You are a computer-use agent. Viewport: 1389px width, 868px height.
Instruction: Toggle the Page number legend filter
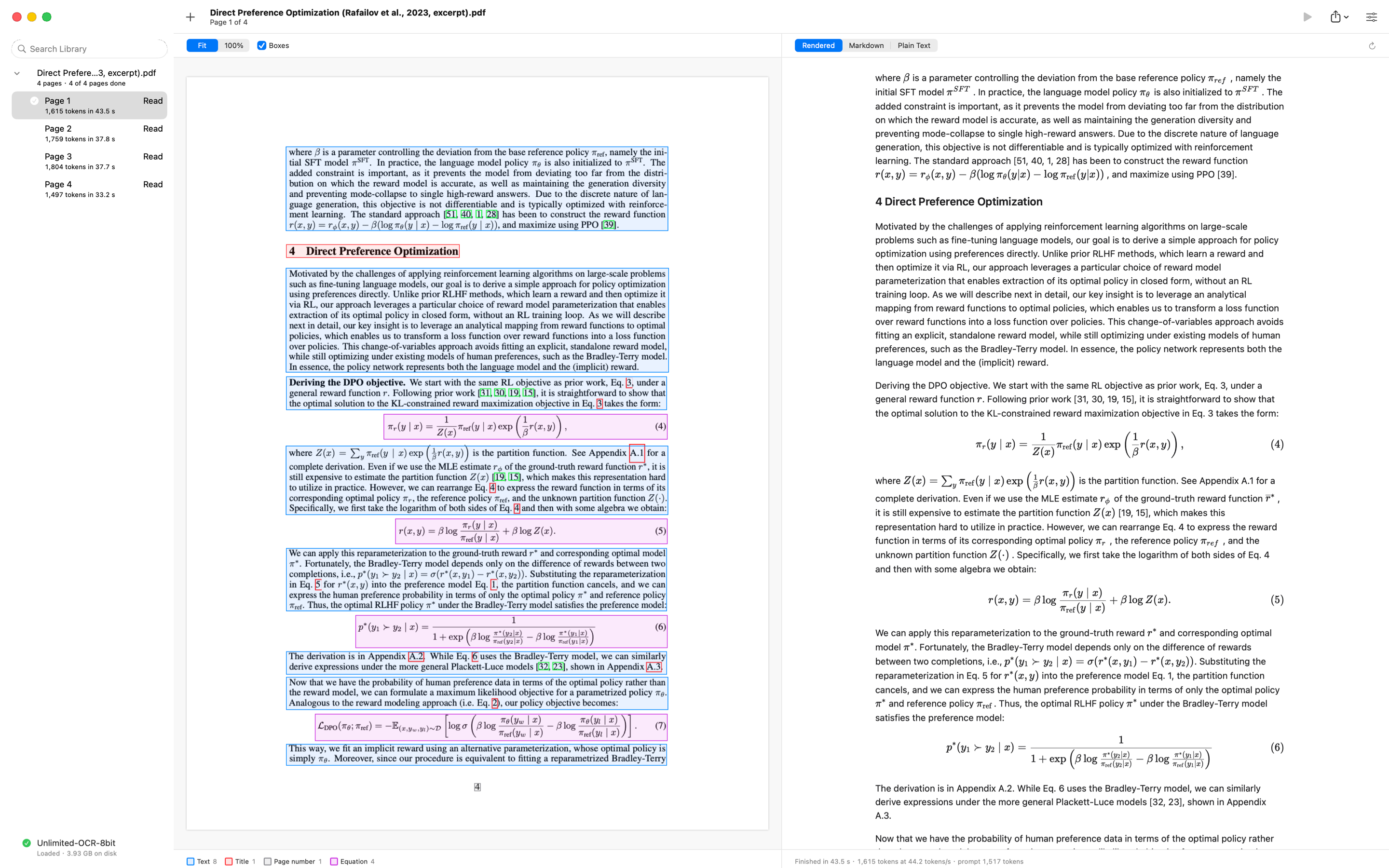tap(268, 861)
